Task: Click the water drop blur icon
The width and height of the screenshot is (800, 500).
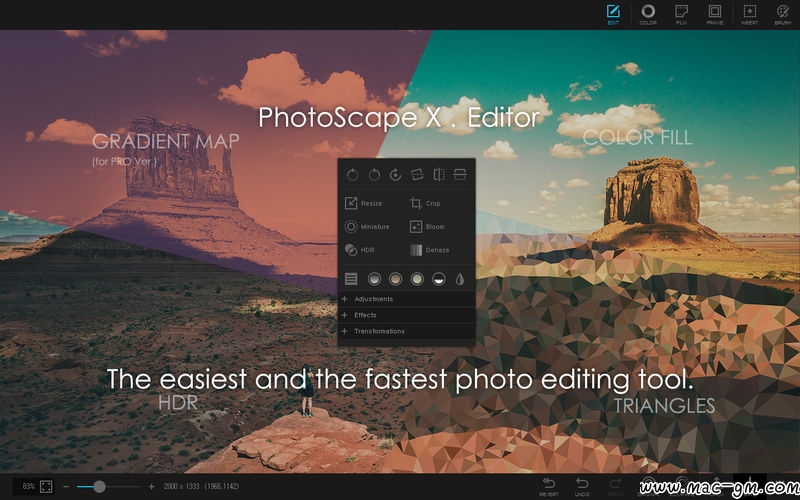Action: pyautogui.click(x=460, y=279)
